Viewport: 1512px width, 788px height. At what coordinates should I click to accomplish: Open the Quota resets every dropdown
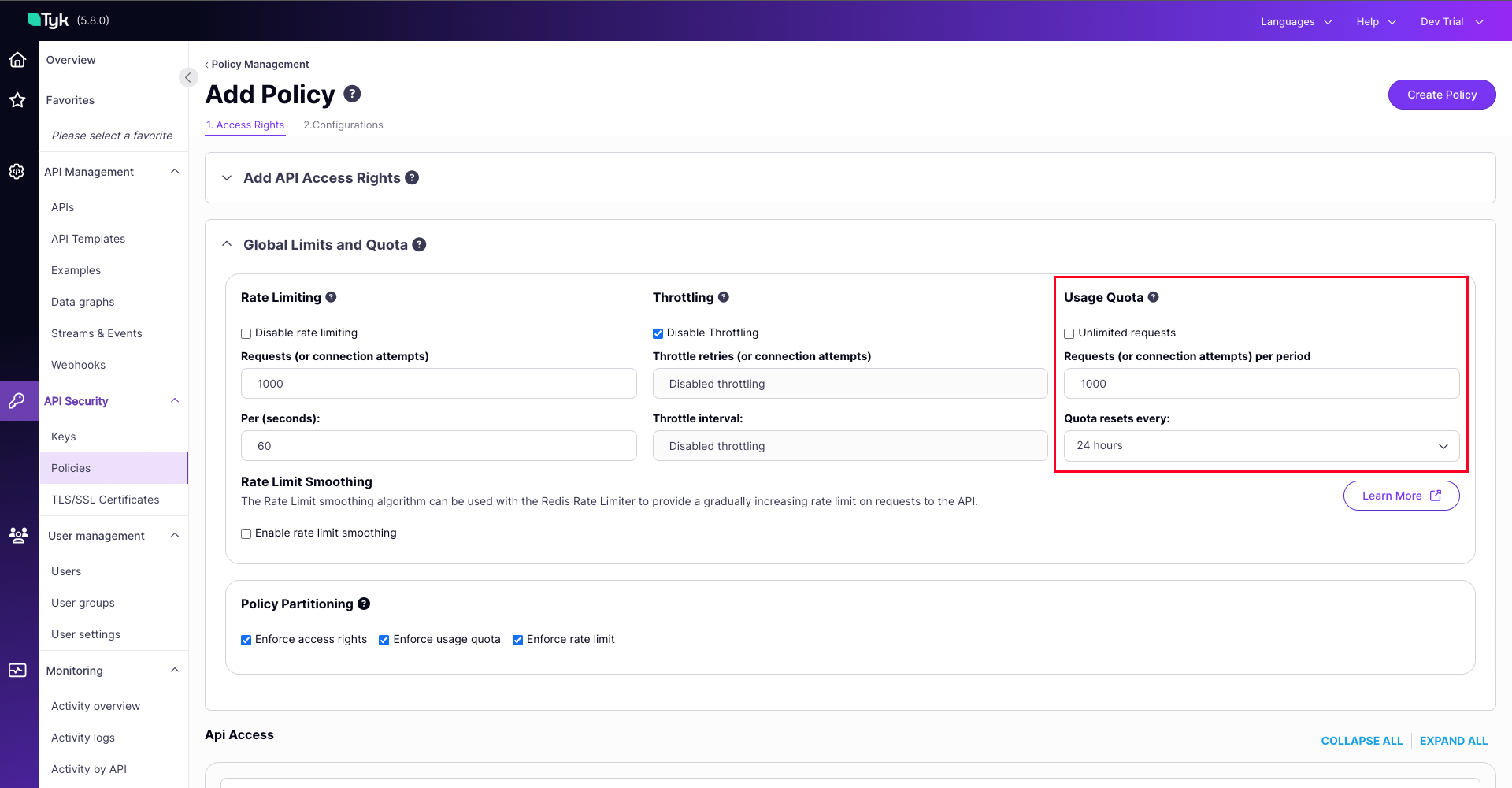(x=1261, y=445)
